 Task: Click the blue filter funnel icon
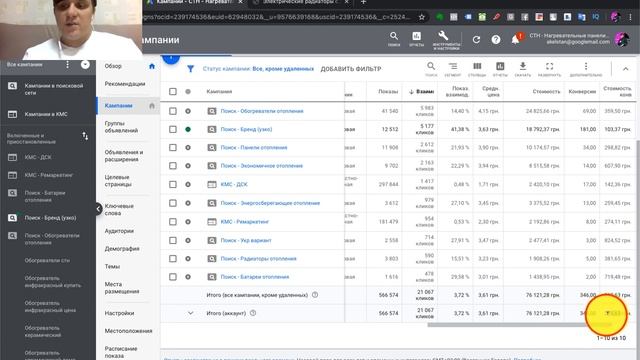(x=190, y=69)
